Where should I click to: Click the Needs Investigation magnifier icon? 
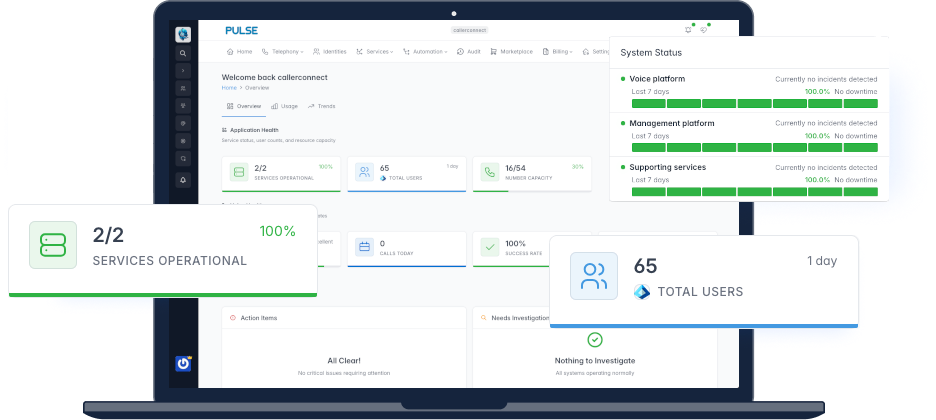(x=484, y=318)
